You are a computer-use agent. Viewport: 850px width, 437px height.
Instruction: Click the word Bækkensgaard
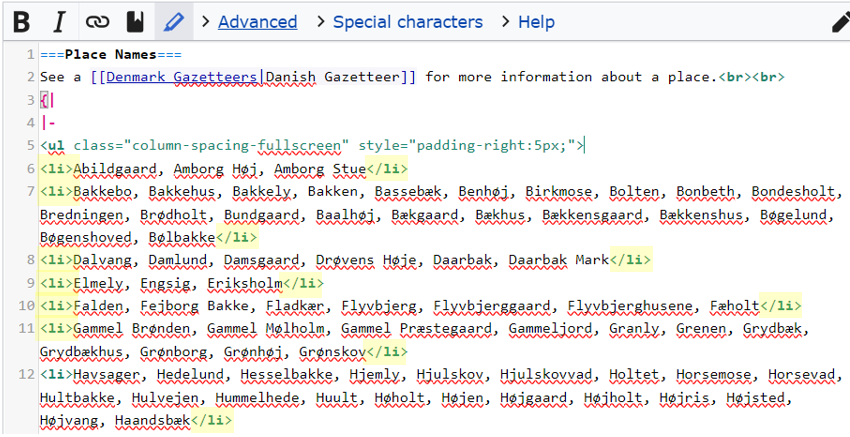tap(593, 215)
